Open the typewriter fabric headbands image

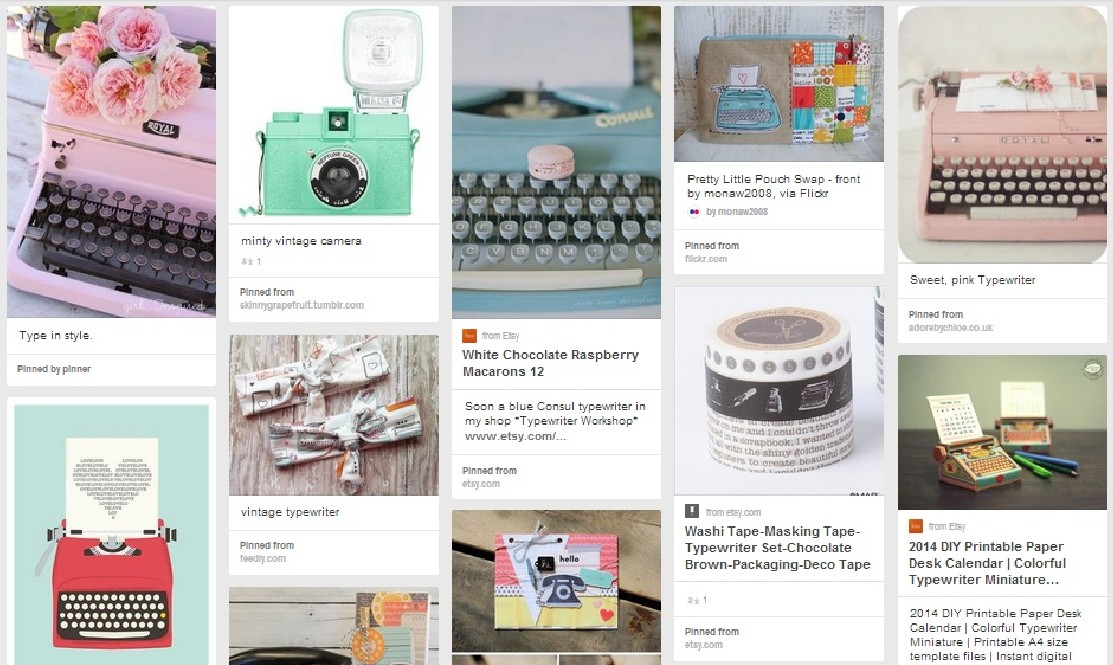tap(334, 415)
